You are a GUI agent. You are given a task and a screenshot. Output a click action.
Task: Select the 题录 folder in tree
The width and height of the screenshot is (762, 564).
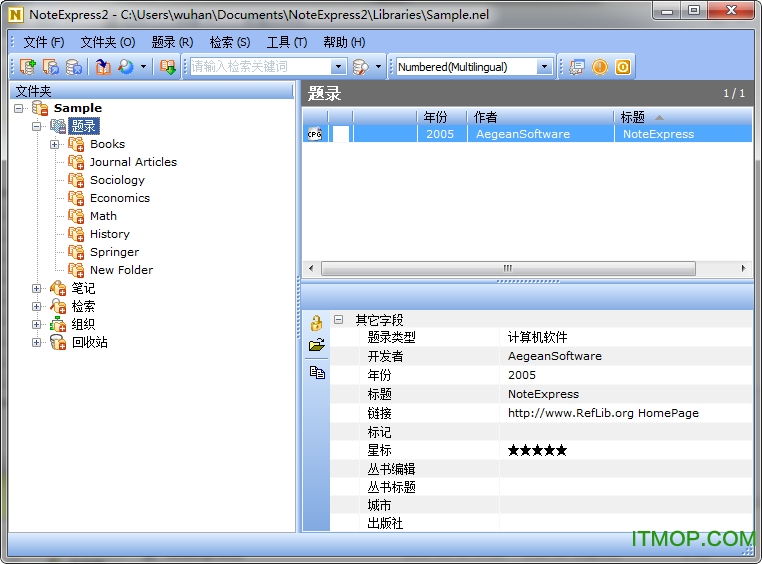click(84, 126)
